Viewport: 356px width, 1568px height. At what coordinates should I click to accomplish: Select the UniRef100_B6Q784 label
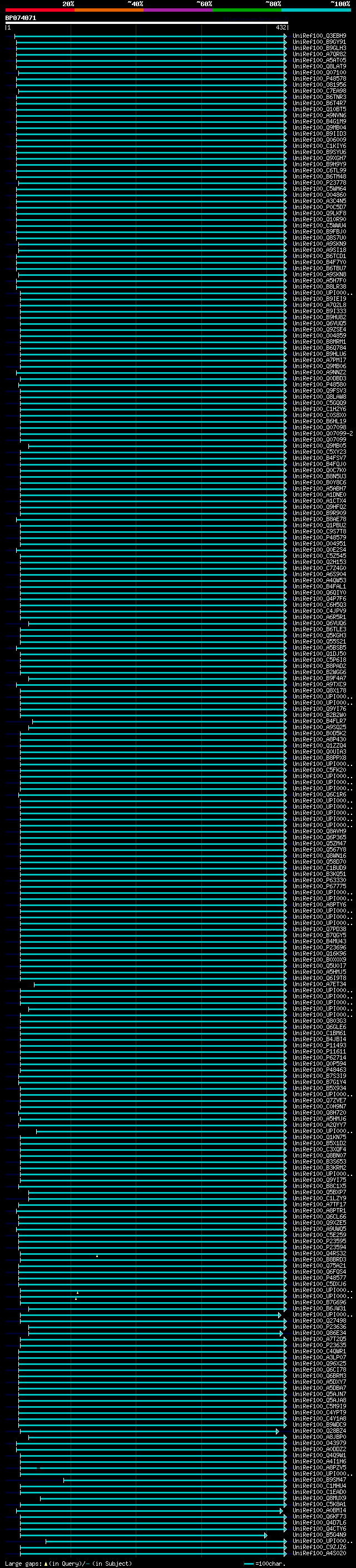319,348
